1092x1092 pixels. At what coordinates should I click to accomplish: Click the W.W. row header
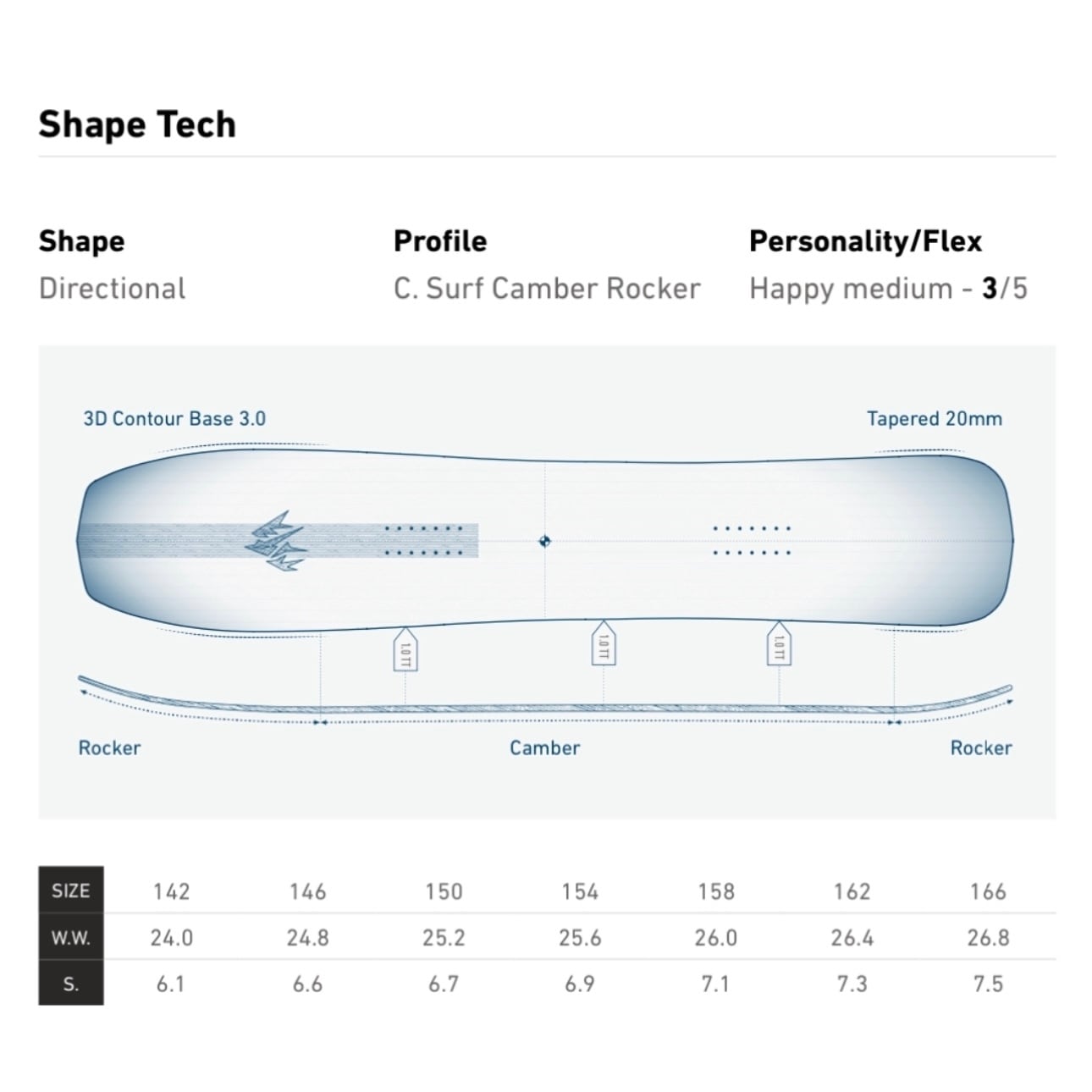pos(70,937)
